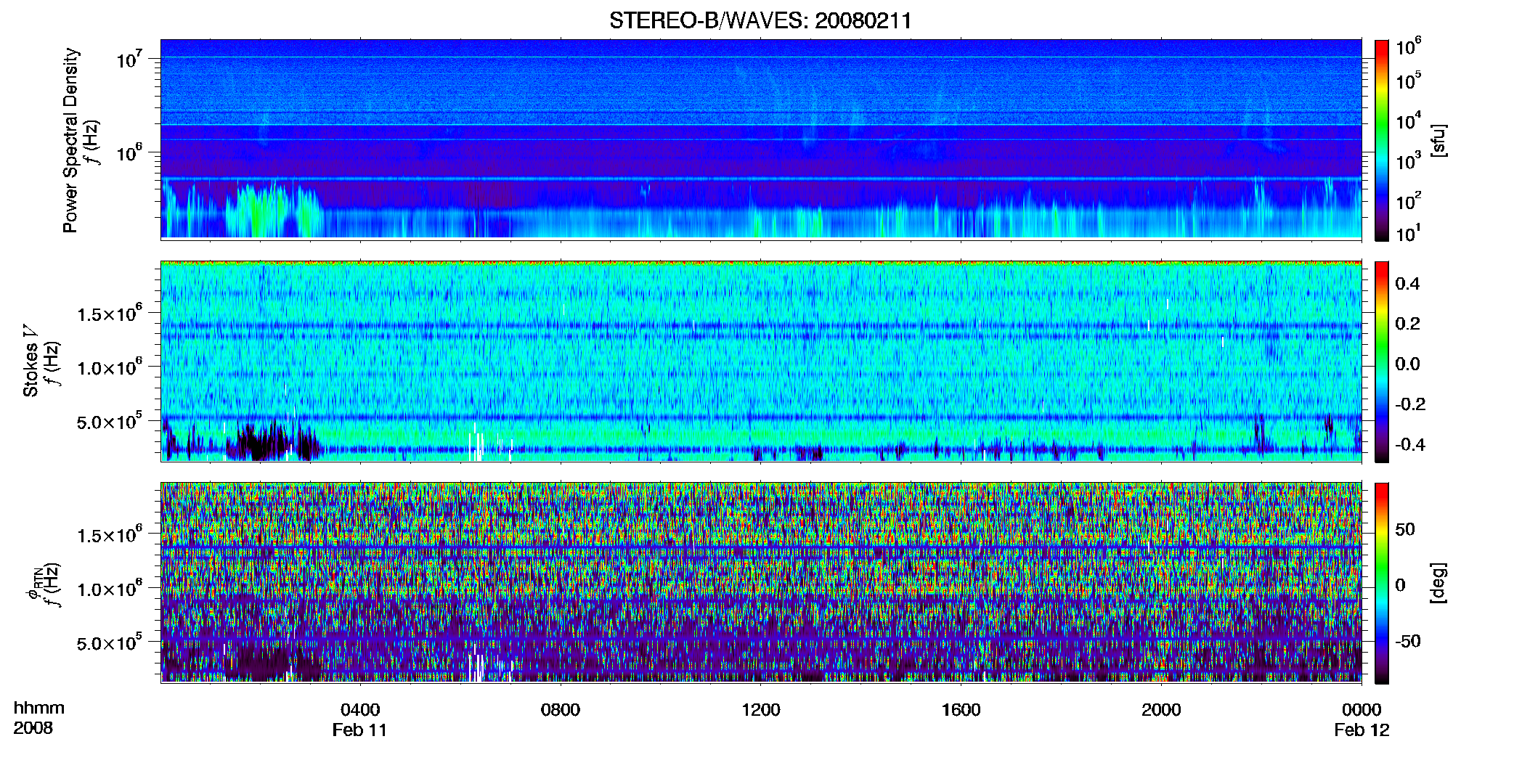
Task: Click the 0.4 label on Stokes colorbar
Action: tap(1407, 284)
